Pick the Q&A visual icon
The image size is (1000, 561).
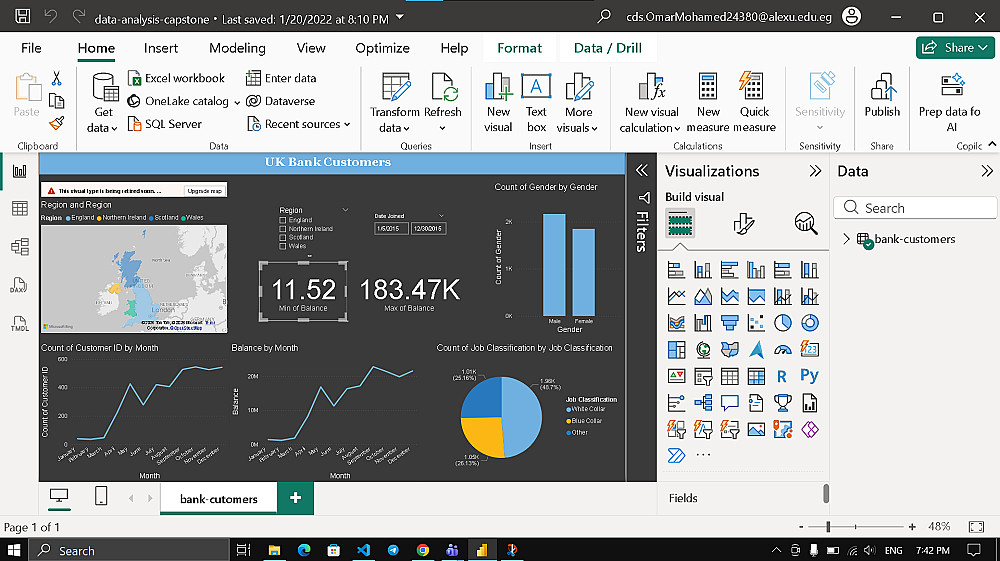click(730, 403)
